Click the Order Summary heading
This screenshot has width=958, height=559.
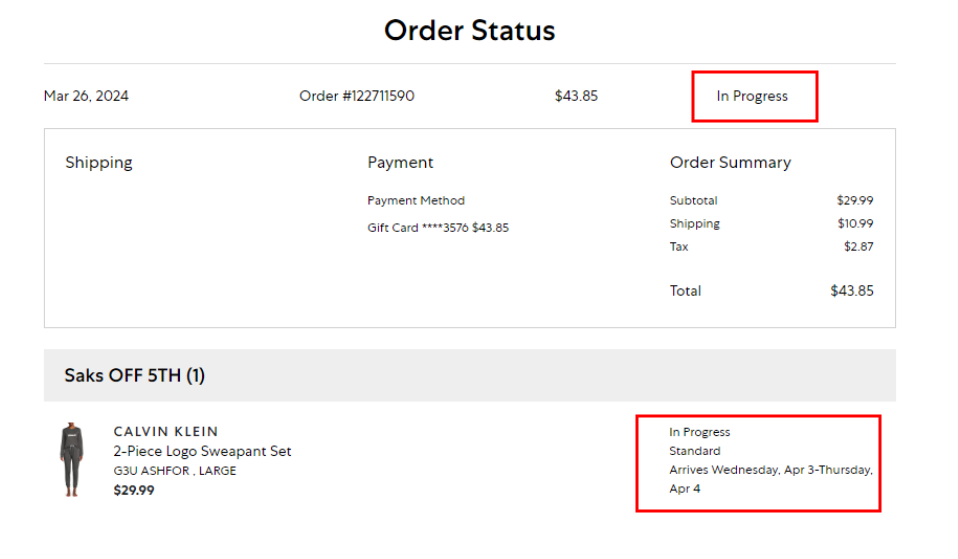pyautogui.click(x=730, y=162)
